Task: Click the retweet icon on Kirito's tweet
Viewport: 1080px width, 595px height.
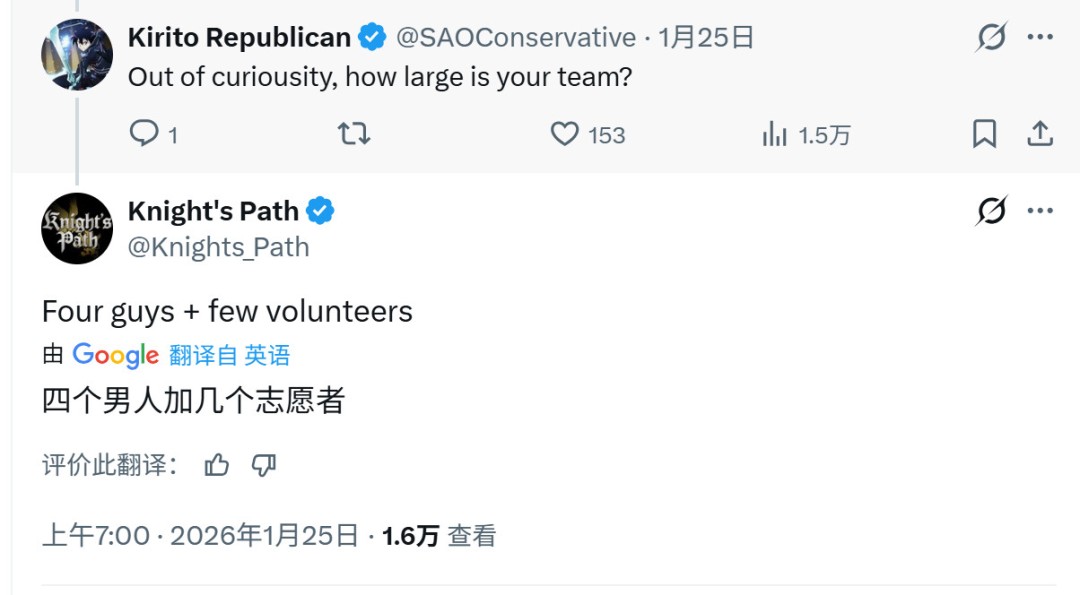Action: [x=353, y=134]
